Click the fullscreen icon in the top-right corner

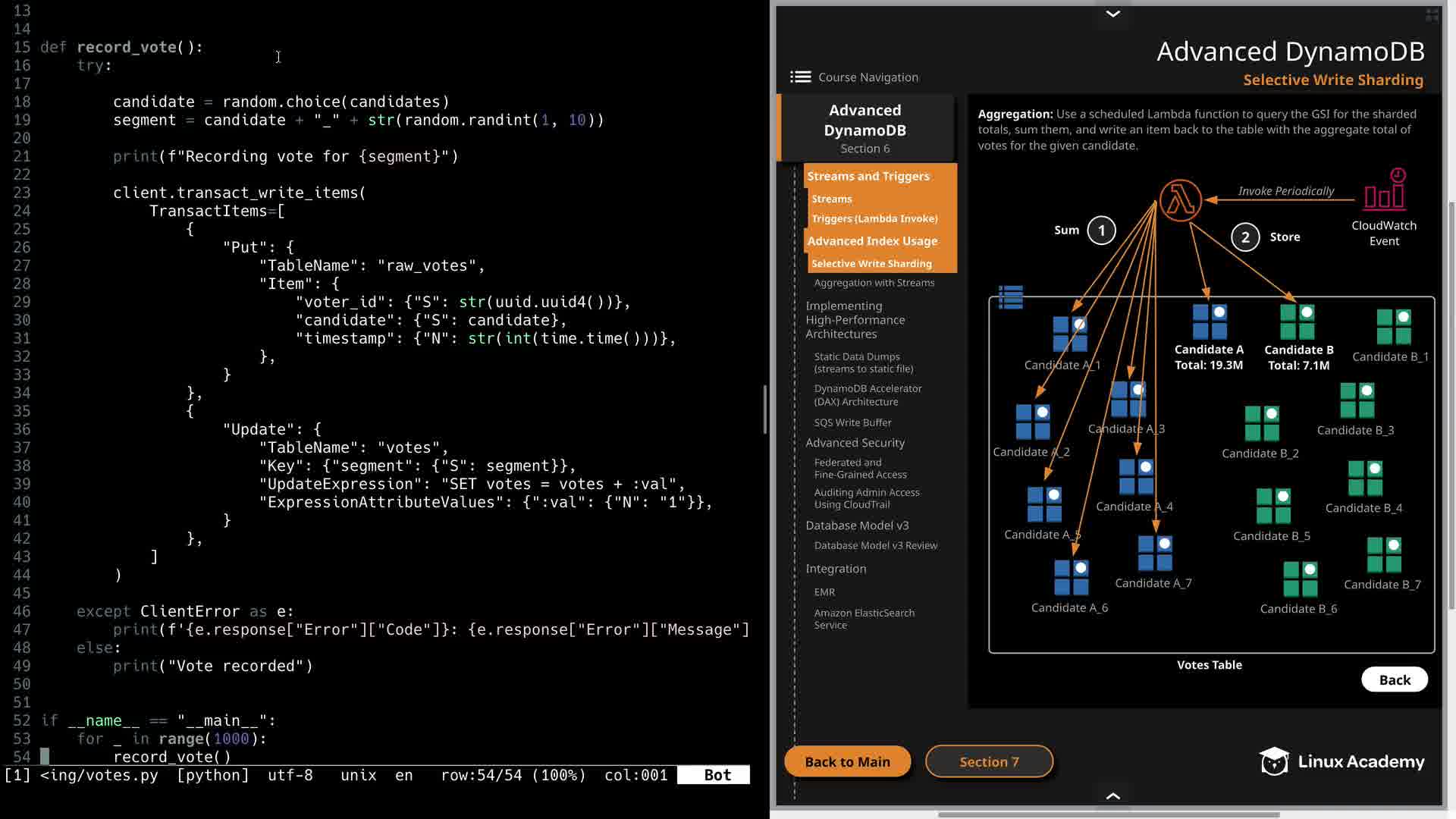1432,15
